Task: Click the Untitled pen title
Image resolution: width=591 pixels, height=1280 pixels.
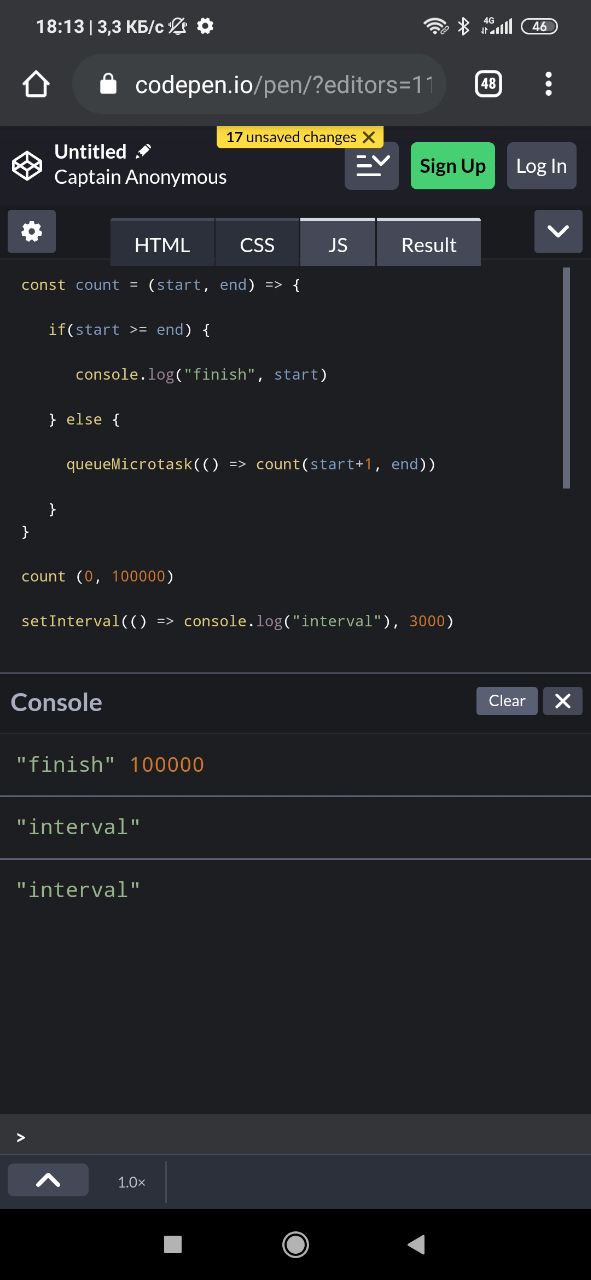Action: click(90, 152)
